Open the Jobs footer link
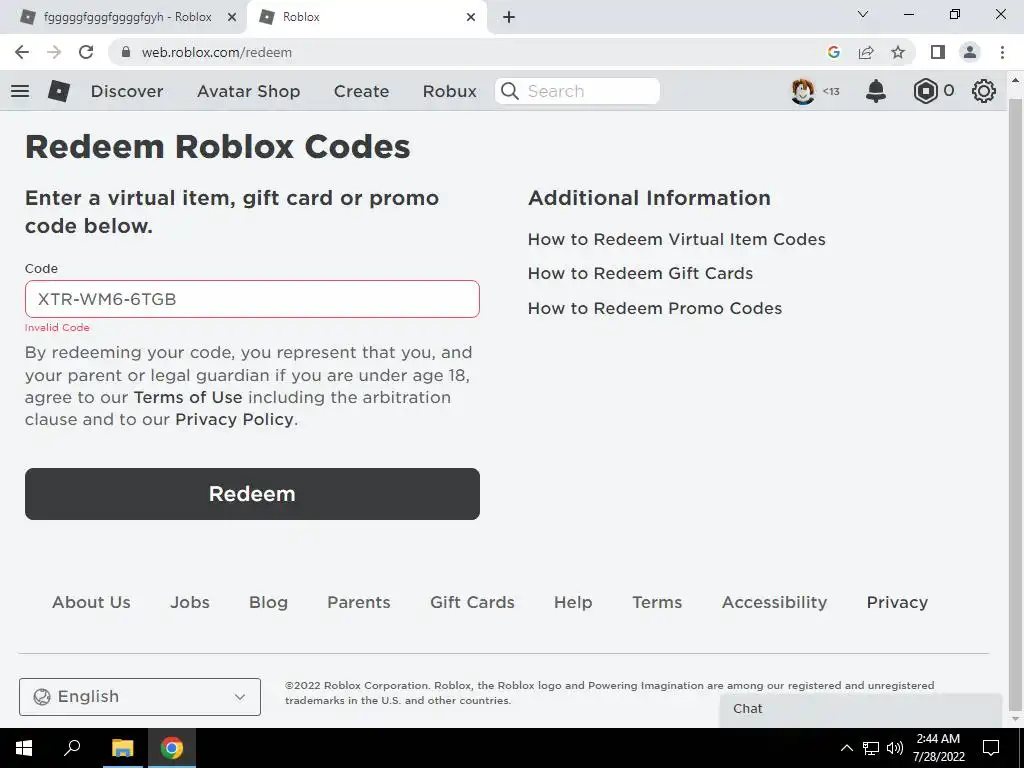 pos(190,602)
